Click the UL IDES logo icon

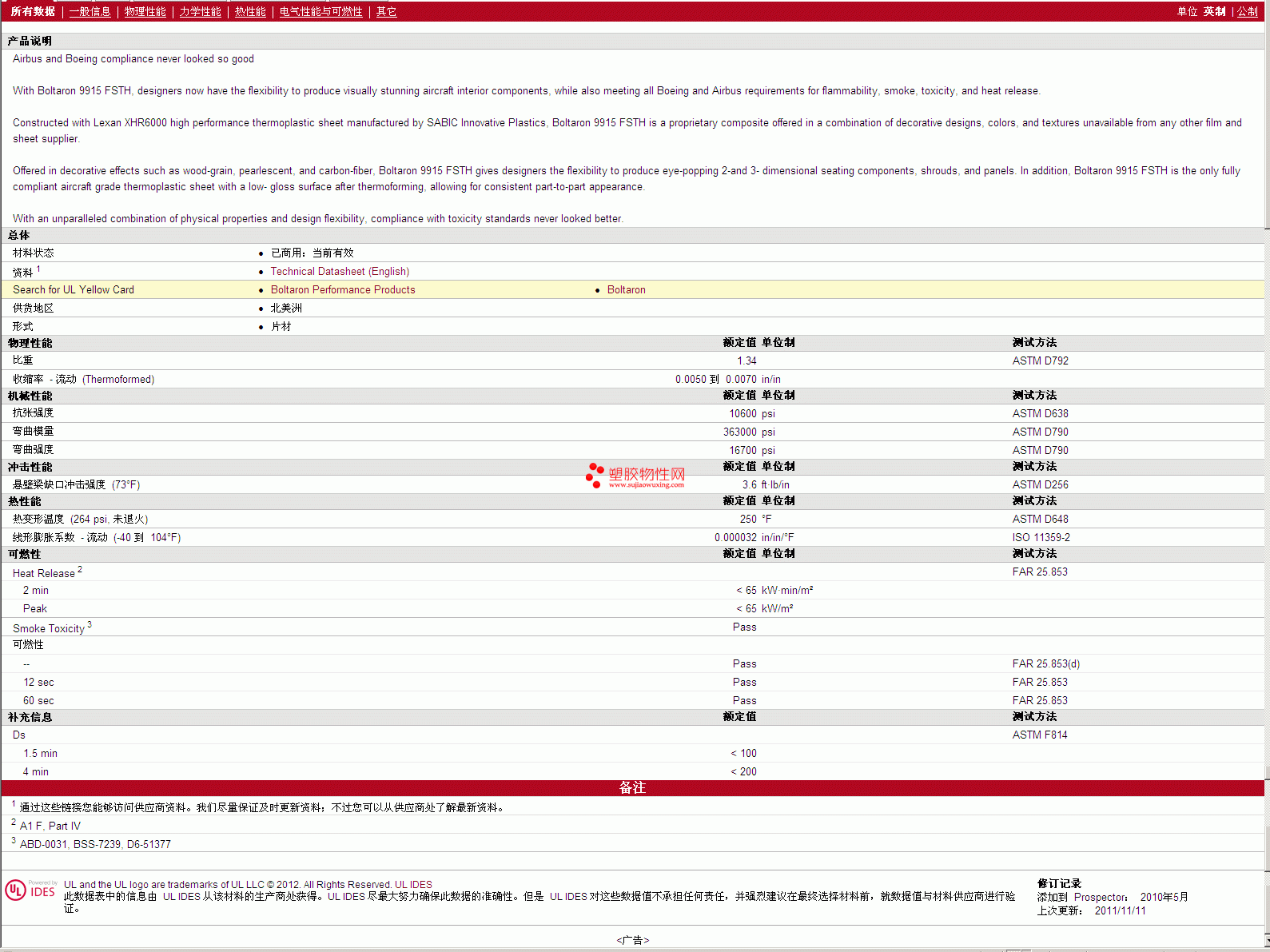tap(30, 890)
